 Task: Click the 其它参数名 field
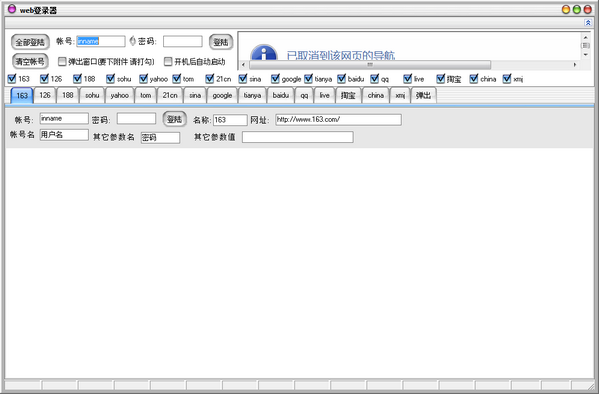point(160,138)
